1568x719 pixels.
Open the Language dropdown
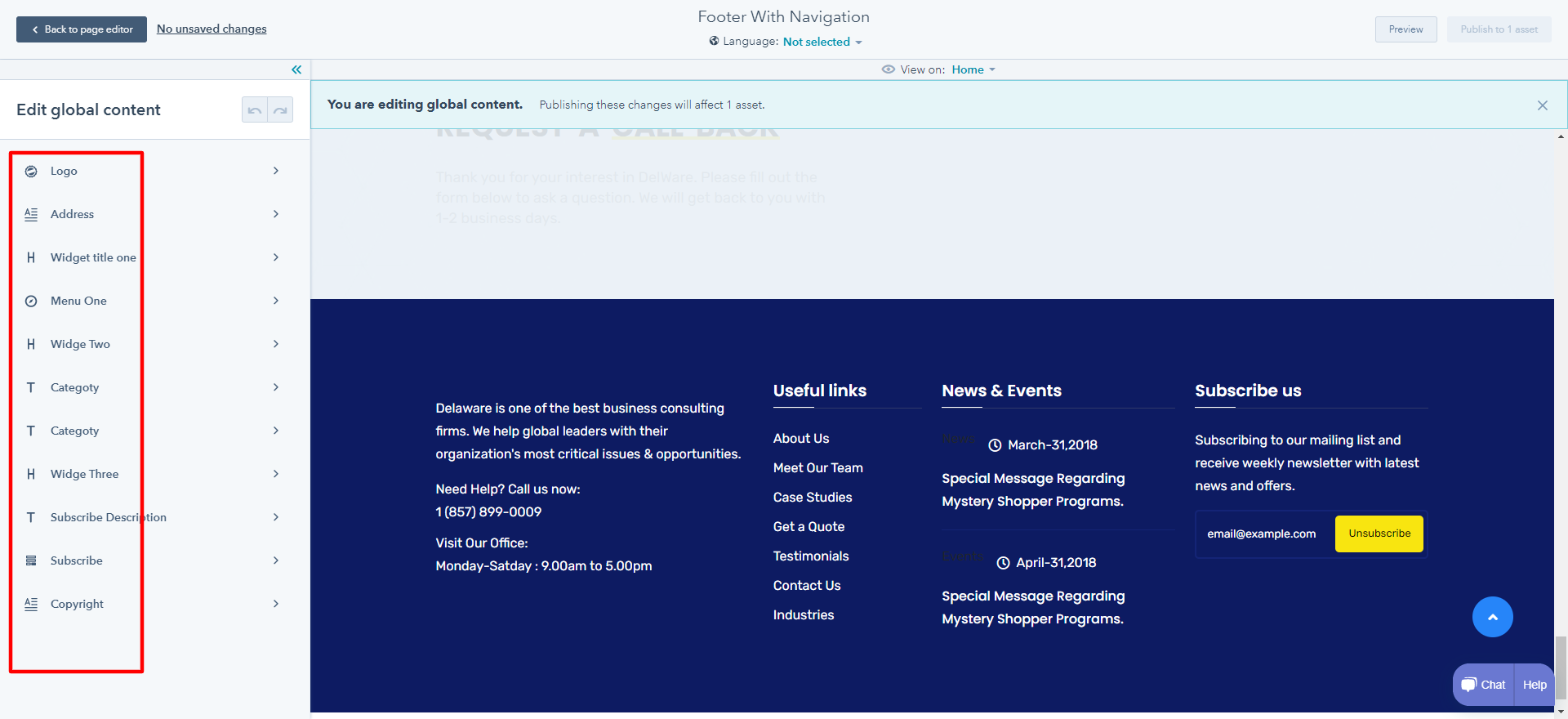coord(822,42)
